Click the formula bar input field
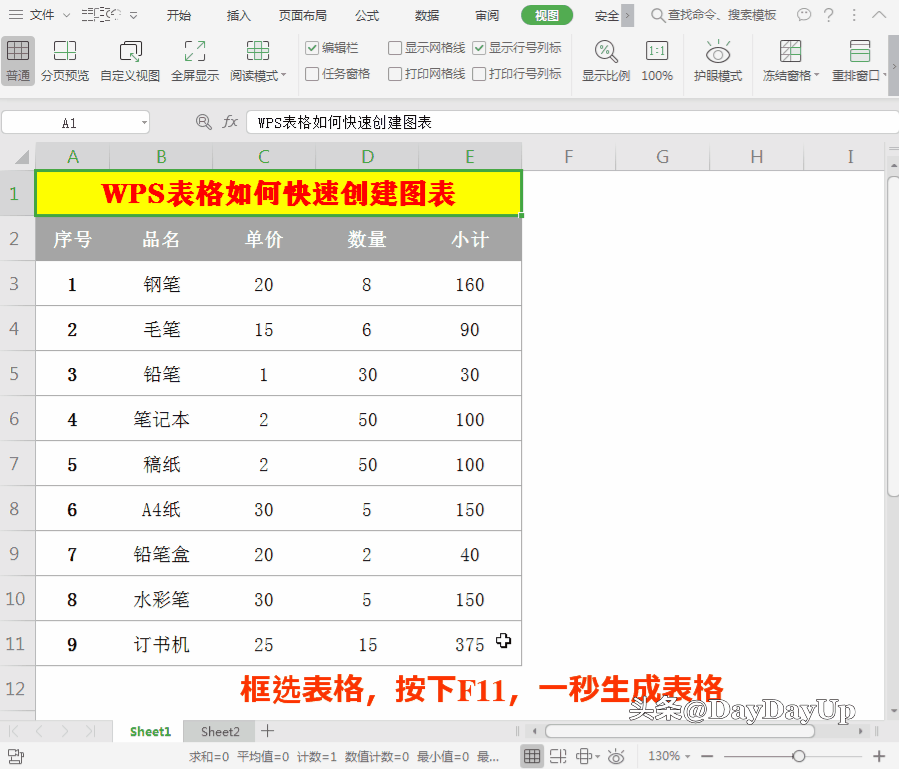 572,122
